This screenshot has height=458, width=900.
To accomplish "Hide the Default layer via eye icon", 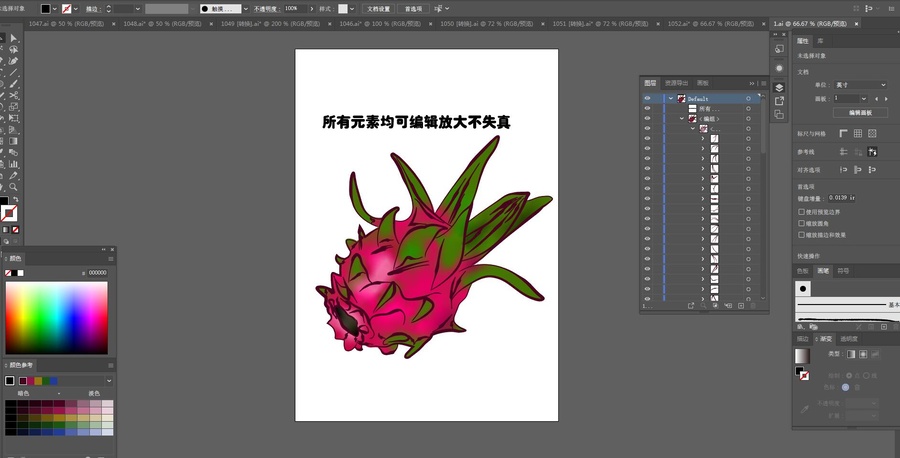I will coord(647,99).
